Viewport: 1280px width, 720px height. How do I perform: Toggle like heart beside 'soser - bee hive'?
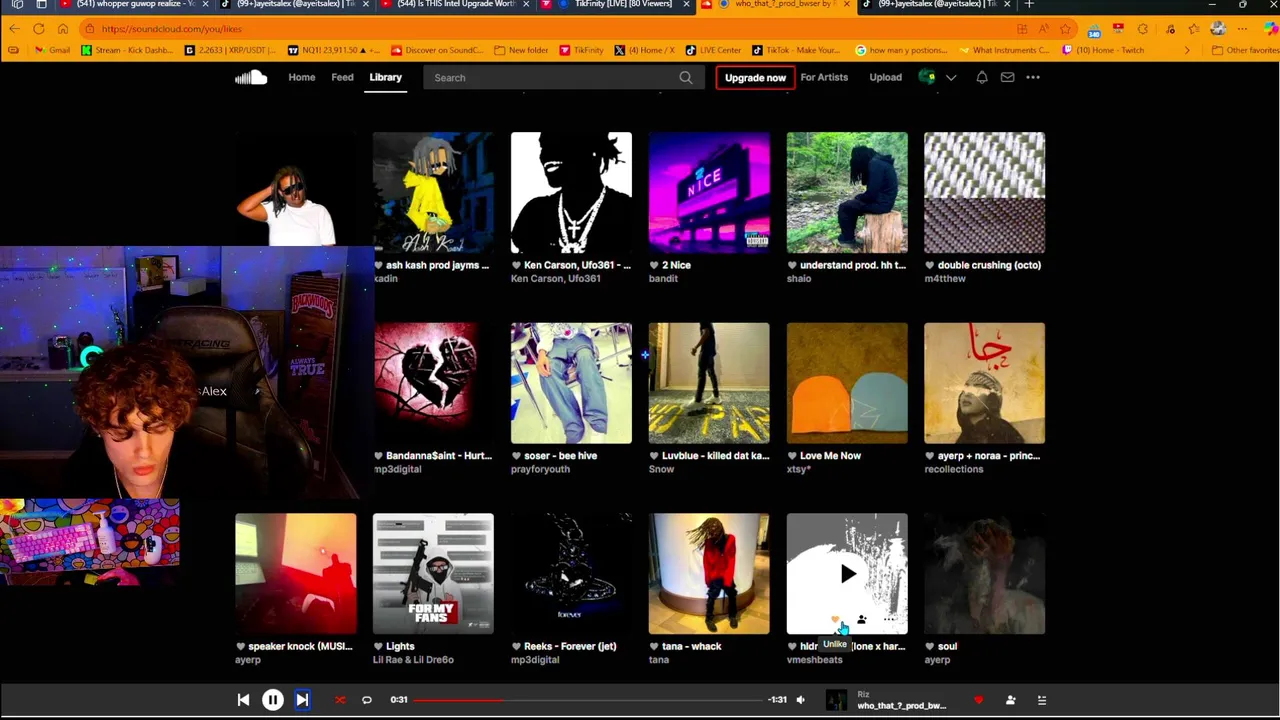(516, 456)
